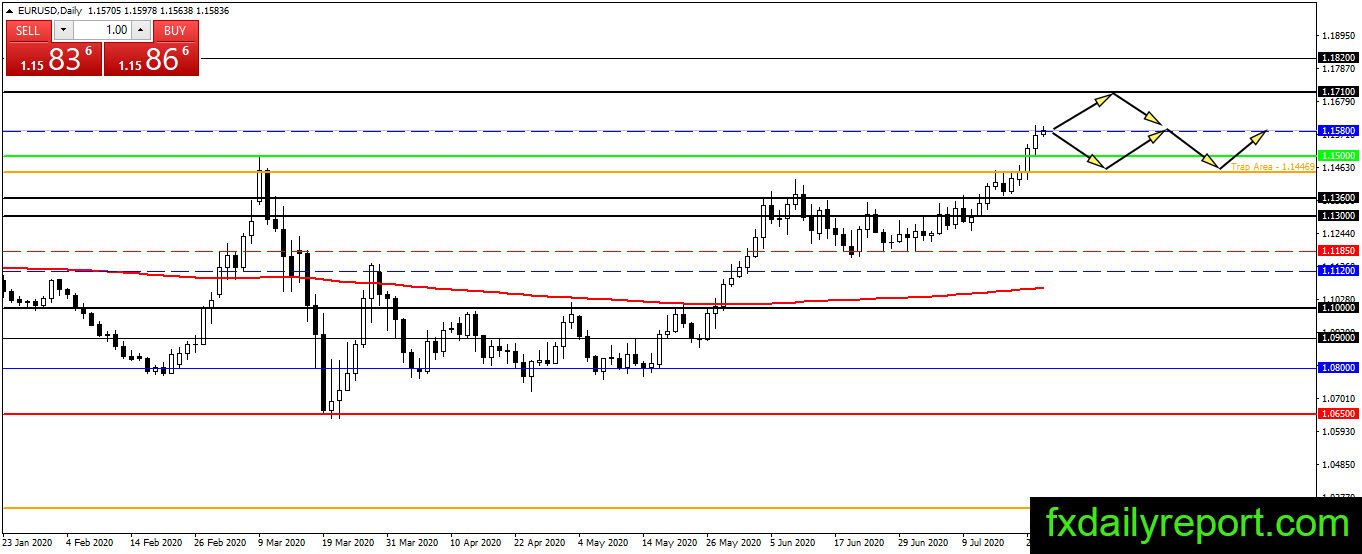Click the 10 Apr 2020 date label

click(x=476, y=543)
